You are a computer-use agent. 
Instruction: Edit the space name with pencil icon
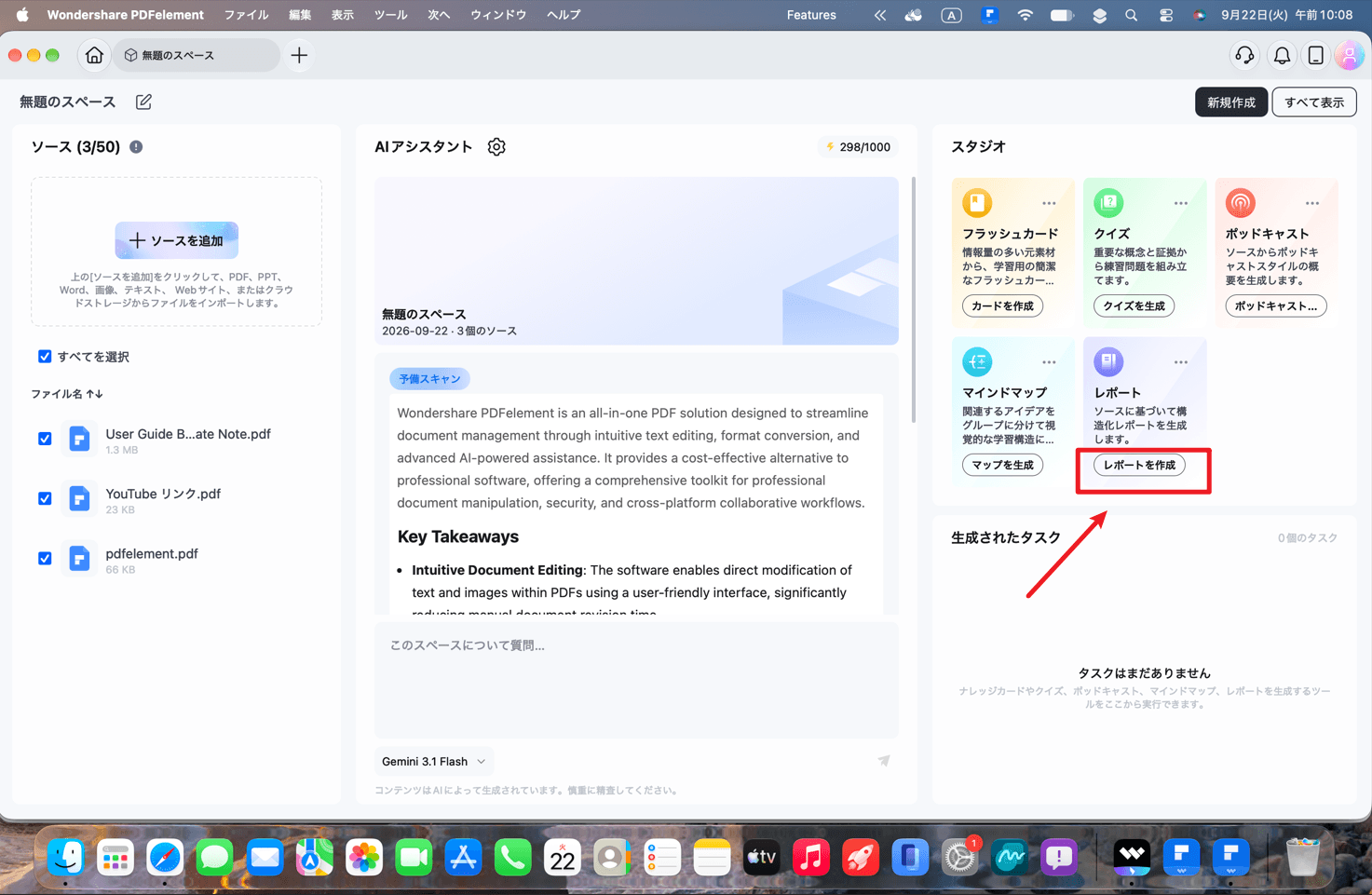[143, 102]
